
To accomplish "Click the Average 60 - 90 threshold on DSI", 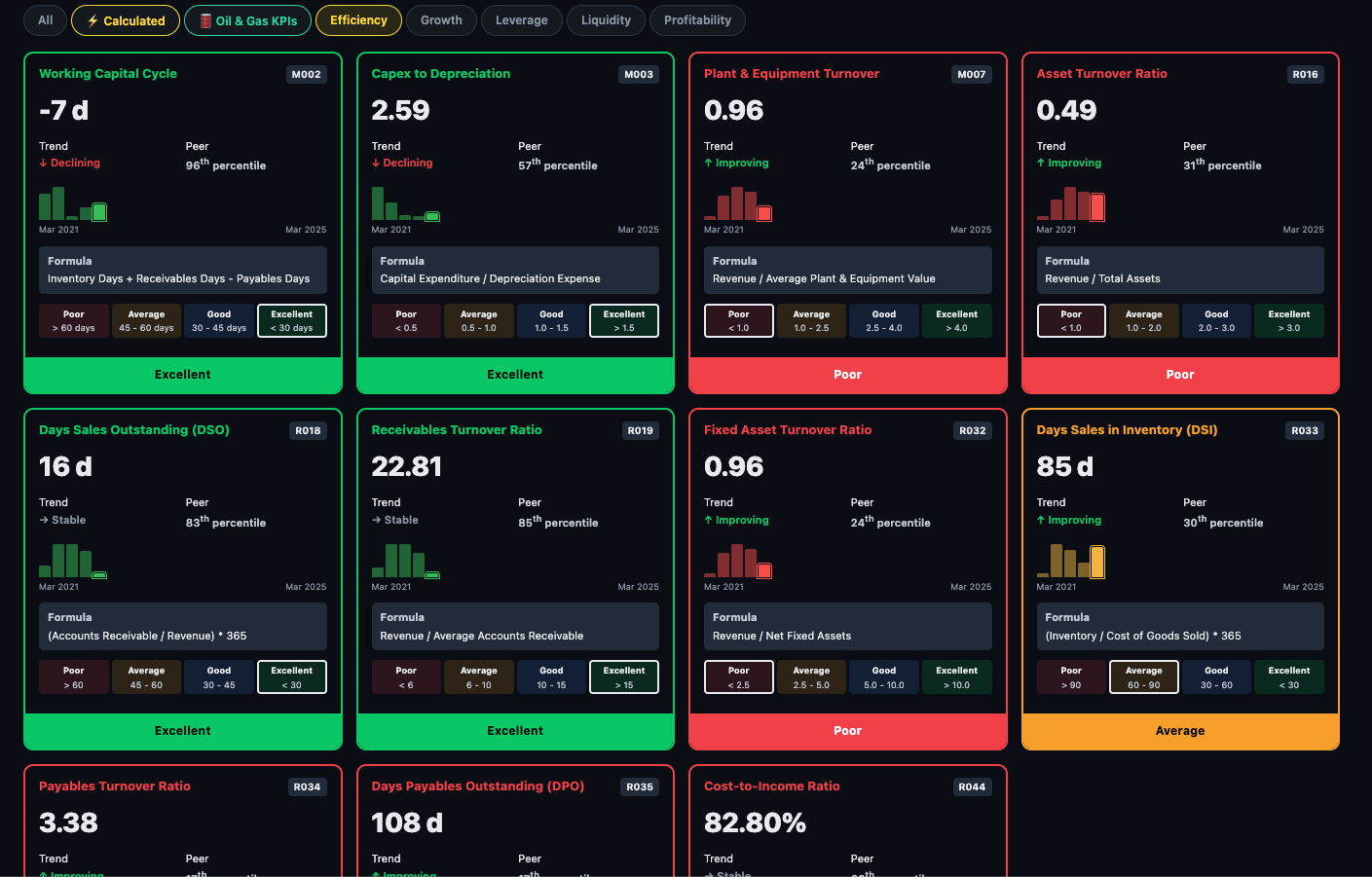I will point(1143,676).
